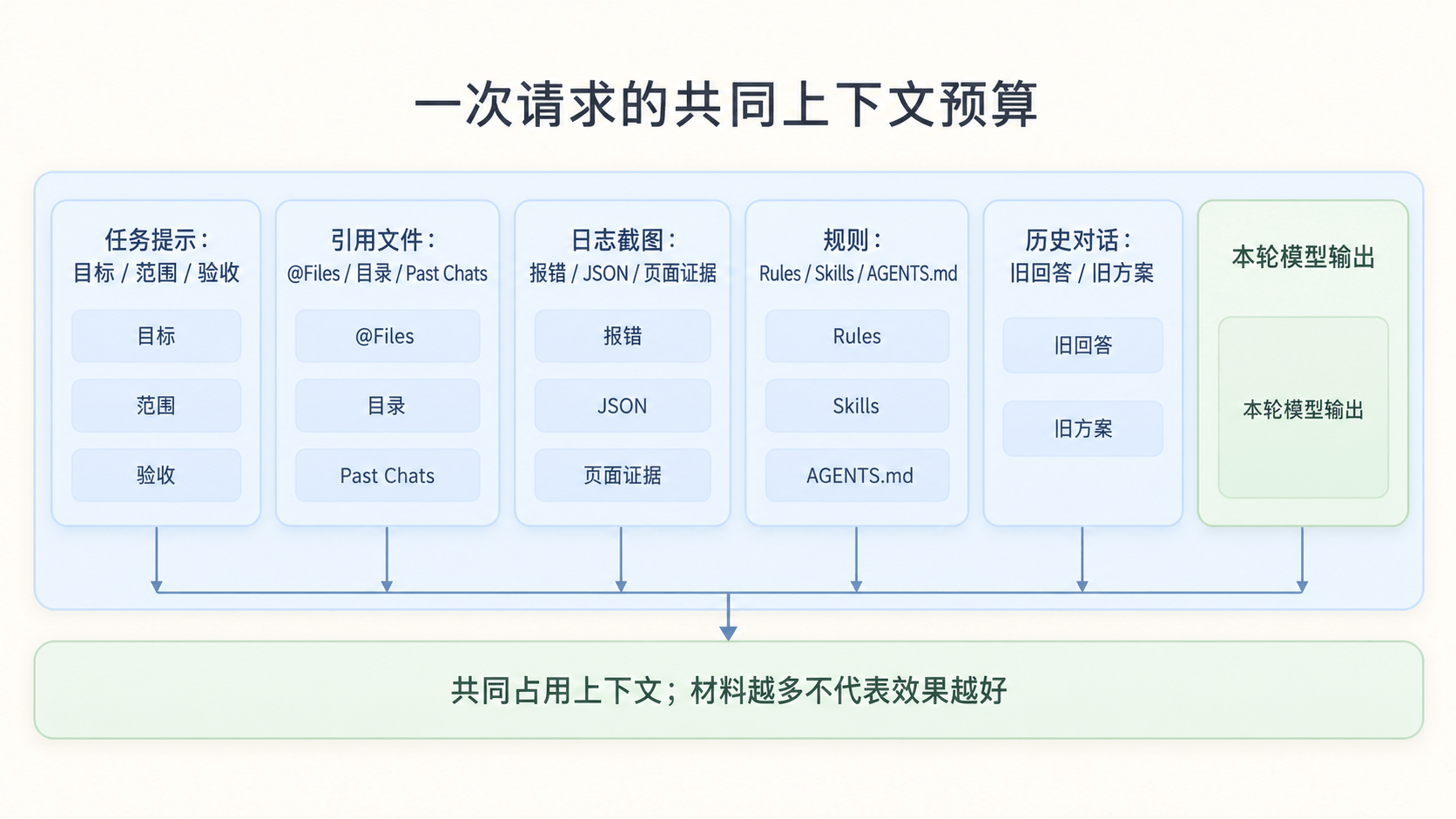This screenshot has height=819, width=1456.
Task: Click the title 一次请求的共同上下文预算
Action: tap(726, 104)
